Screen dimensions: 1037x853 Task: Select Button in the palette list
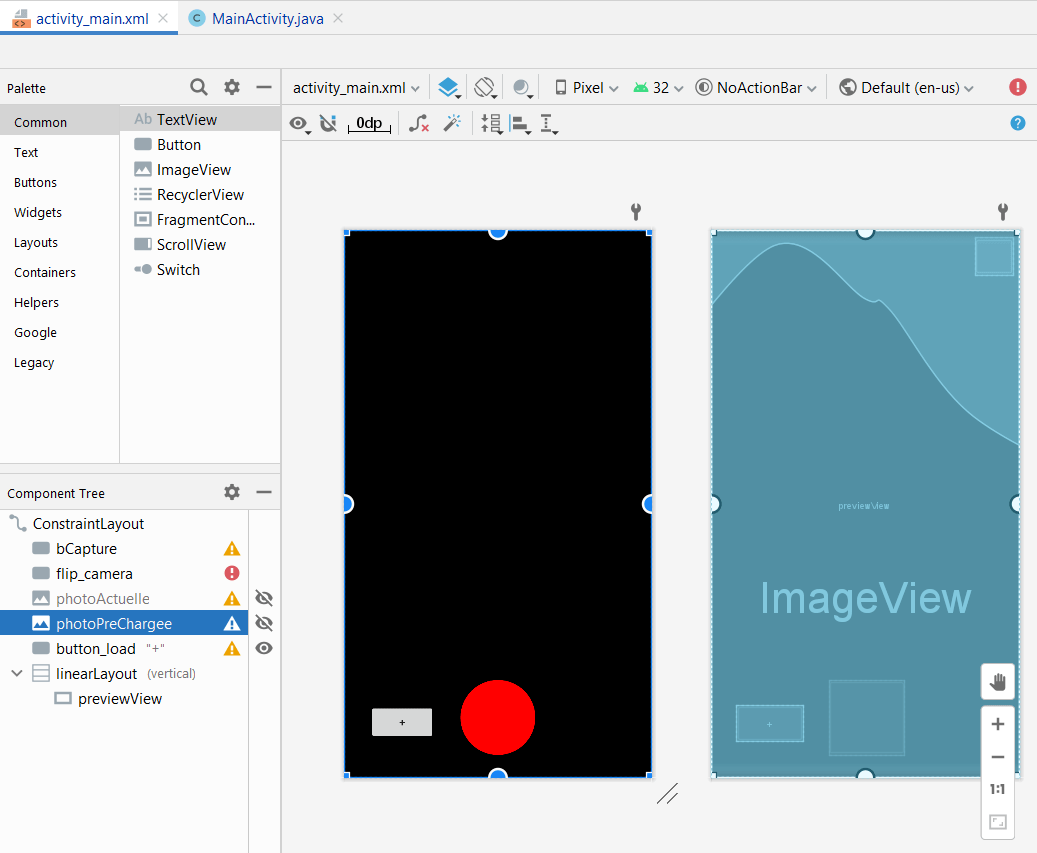click(x=178, y=144)
